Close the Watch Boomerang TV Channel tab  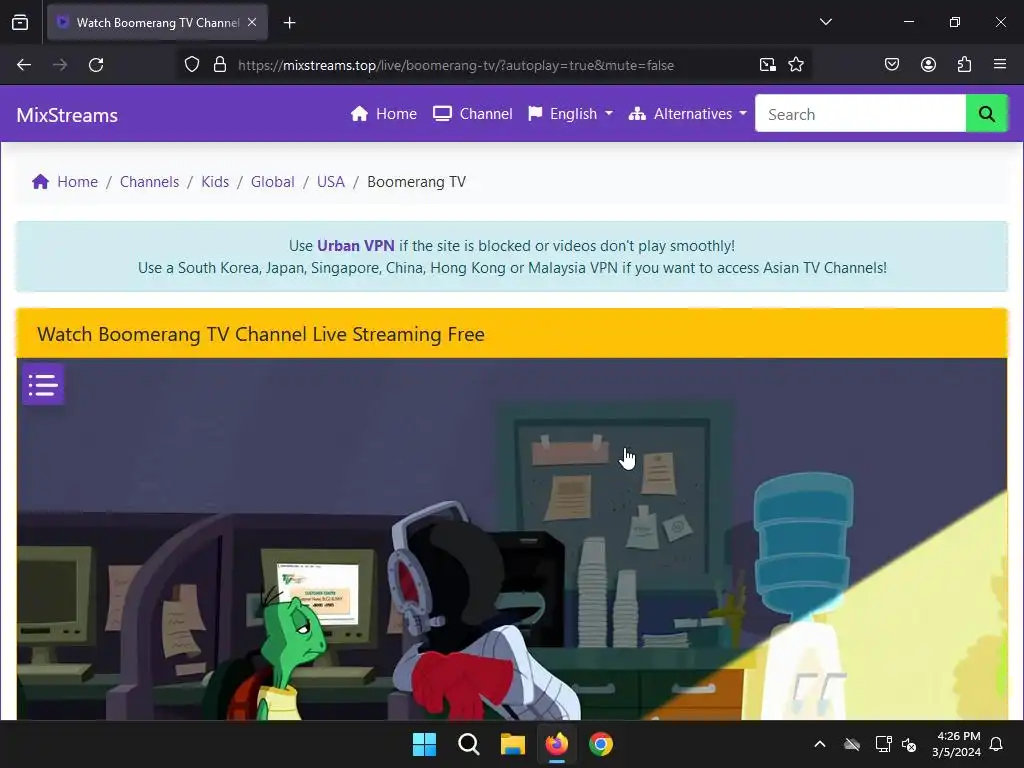[x=252, y=22]
